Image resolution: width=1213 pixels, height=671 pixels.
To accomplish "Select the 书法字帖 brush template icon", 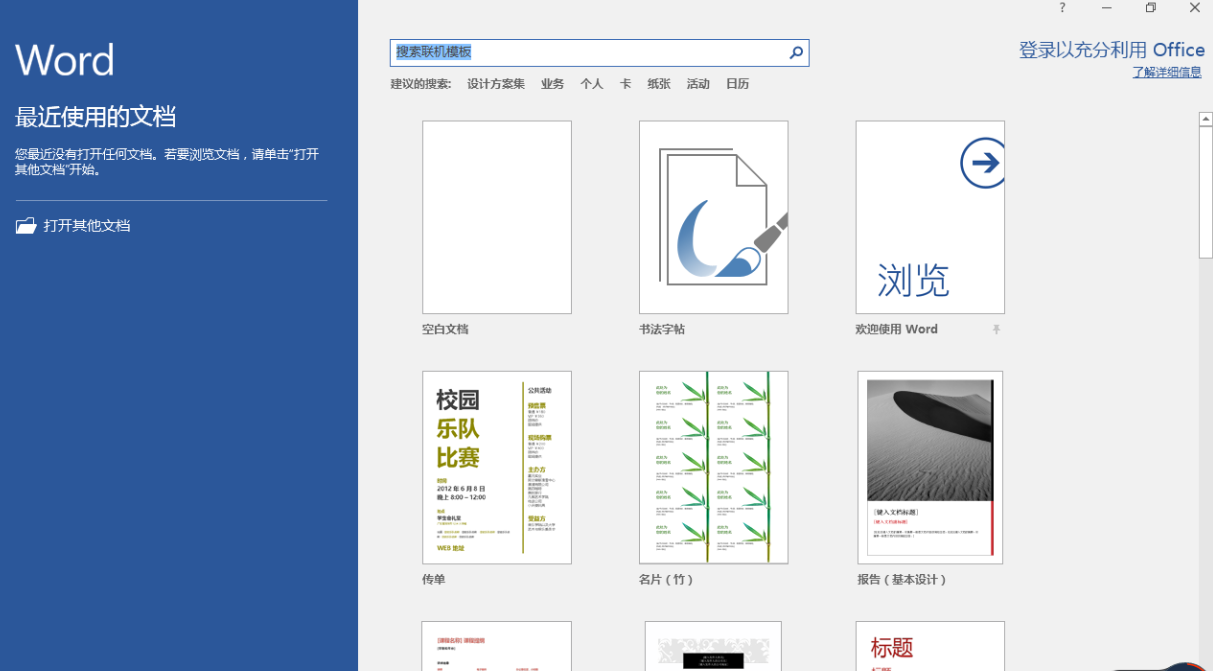I will (713, 217).
